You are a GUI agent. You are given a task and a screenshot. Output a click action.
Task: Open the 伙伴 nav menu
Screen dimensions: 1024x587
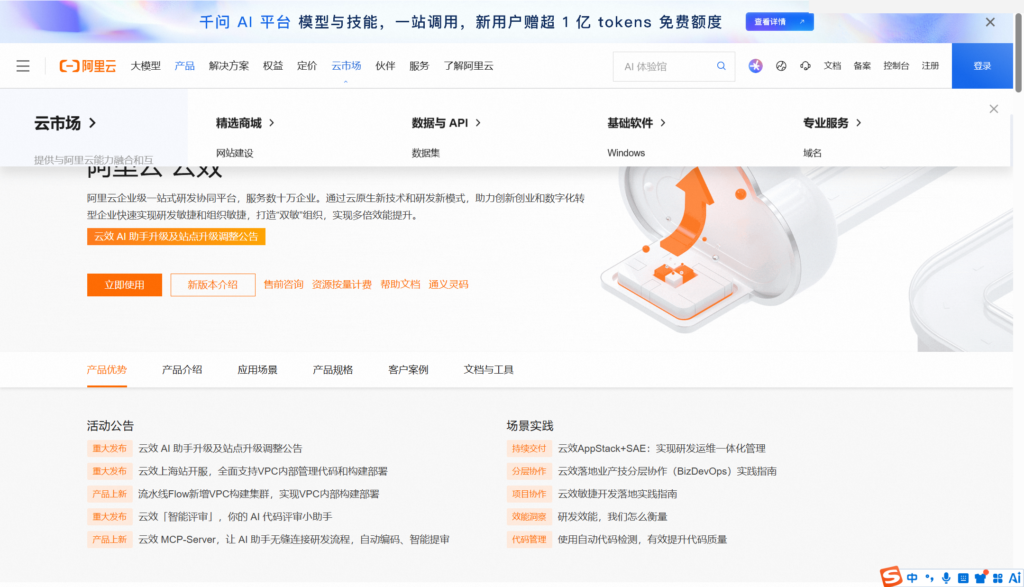coord(385,66)
